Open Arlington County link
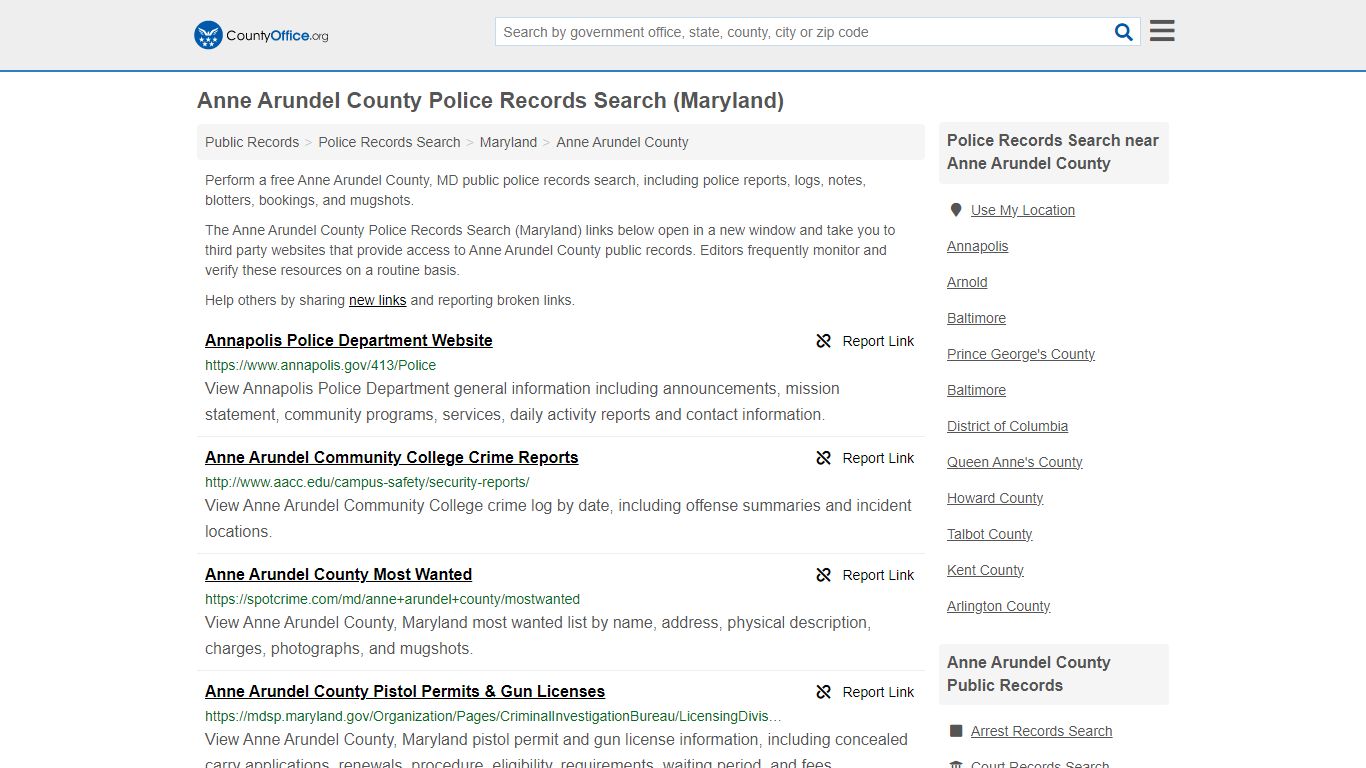The height and width of the screenshot is (768, 1366). 998,606
